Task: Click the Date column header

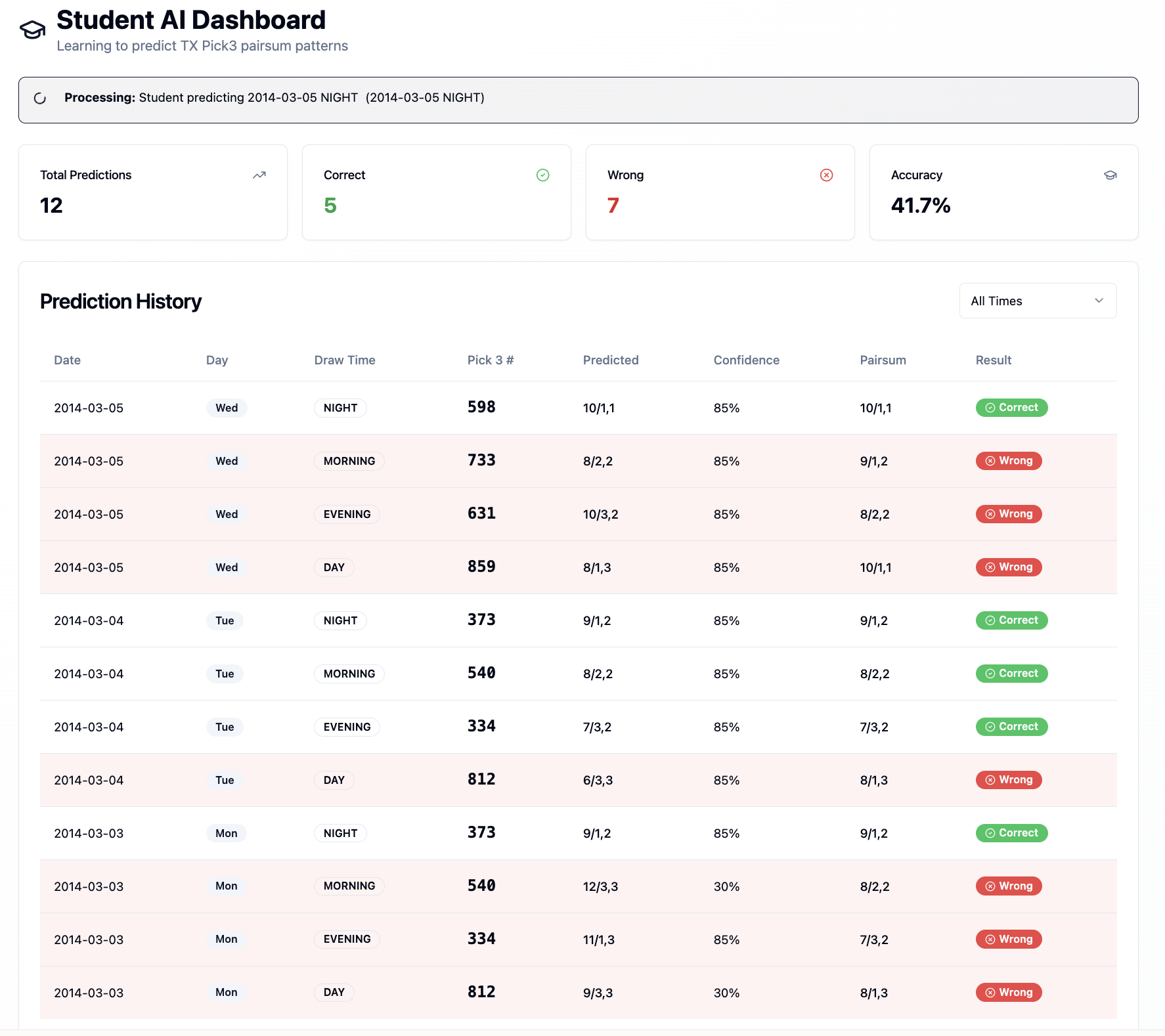Action: click(67, 360)
